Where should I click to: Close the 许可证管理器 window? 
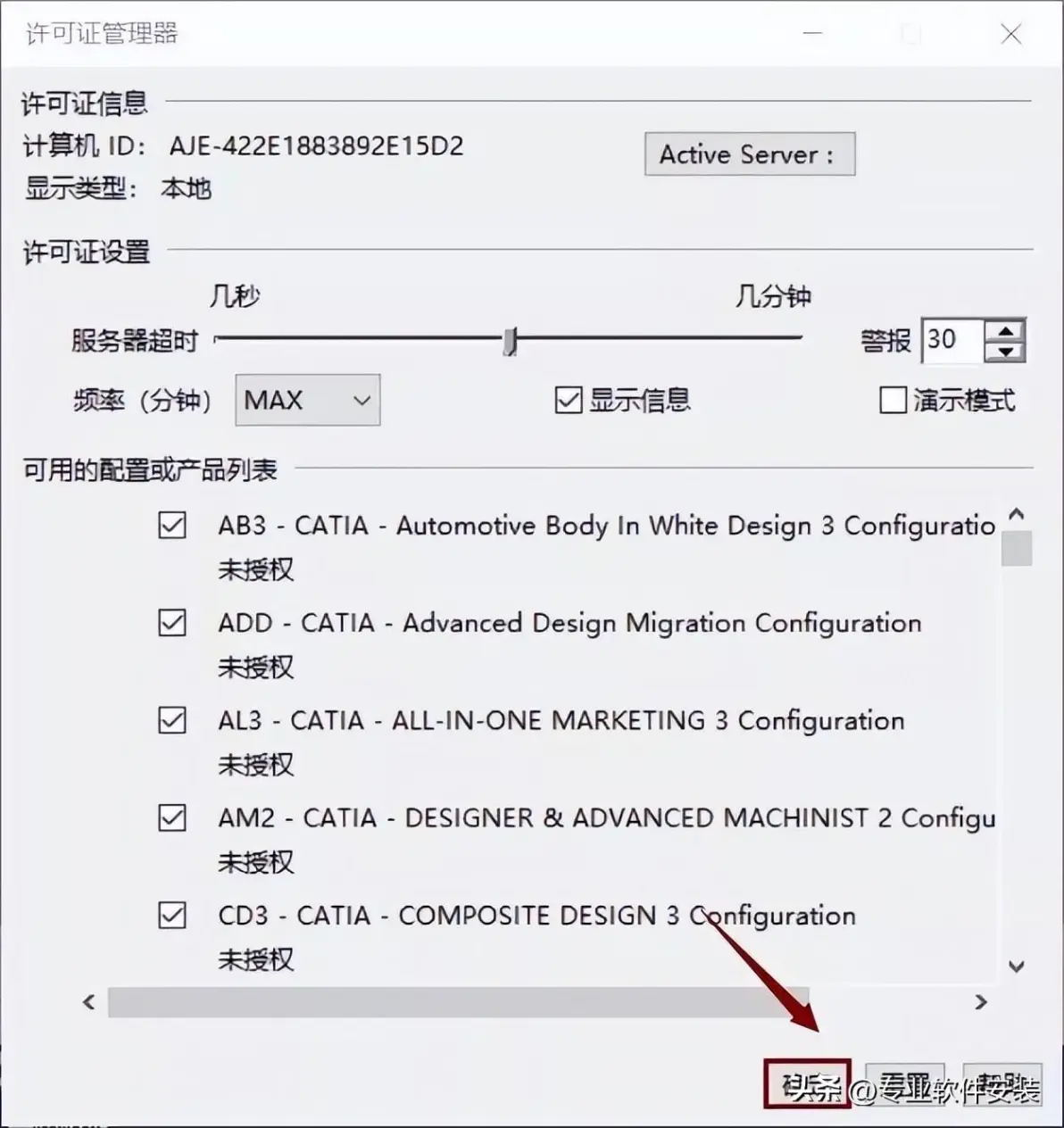coord(1010,34)
